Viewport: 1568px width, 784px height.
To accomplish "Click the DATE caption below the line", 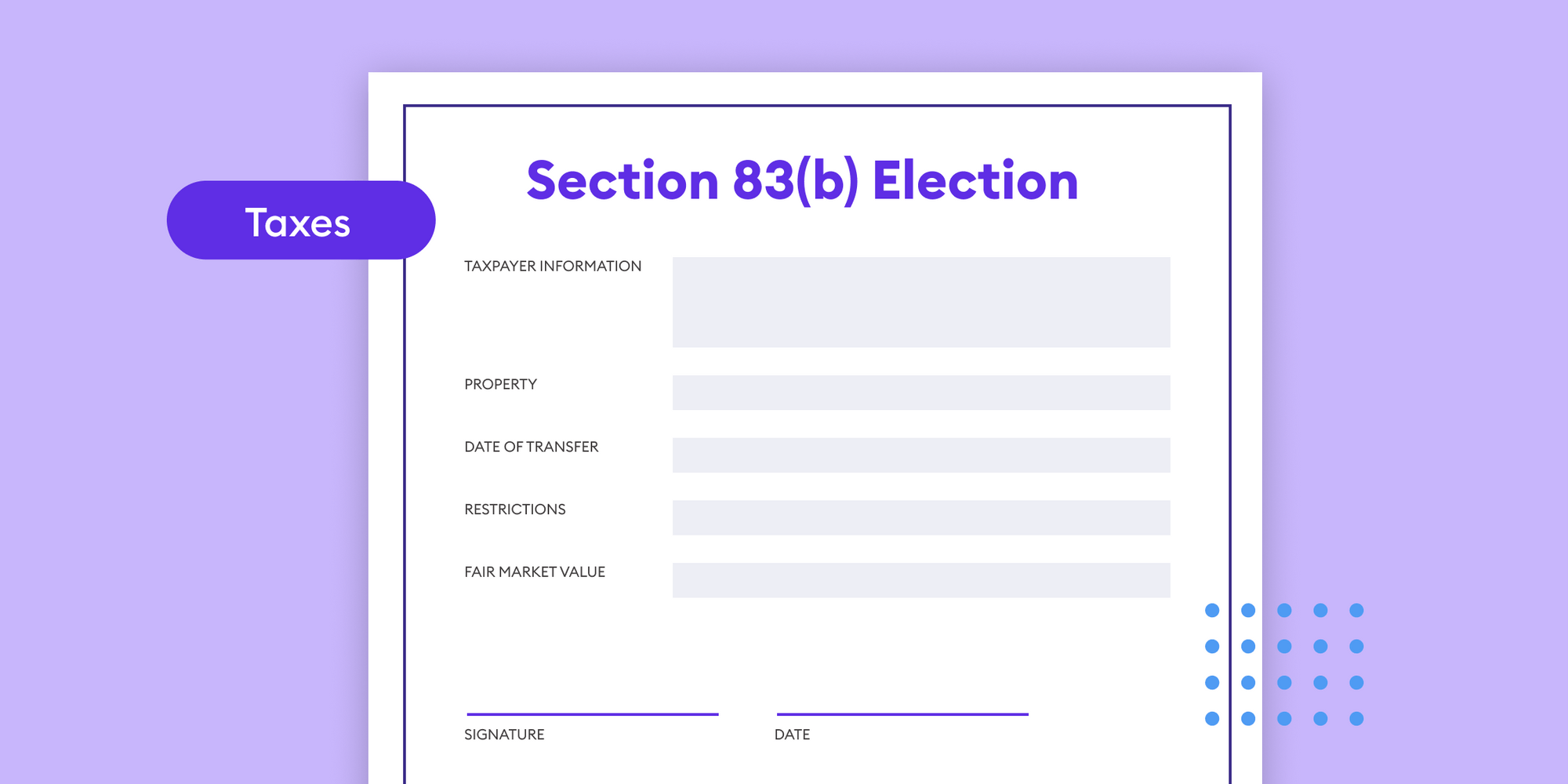I will [x=792, y=735].
